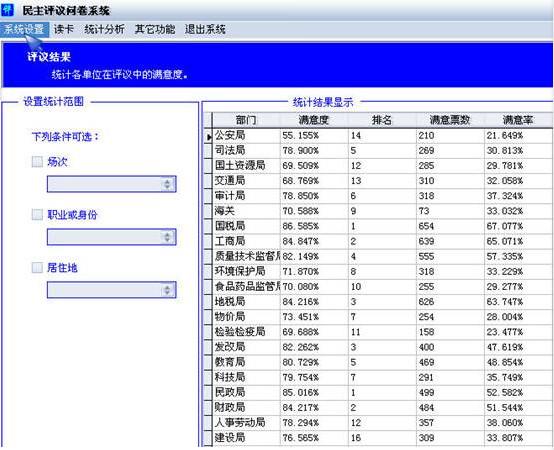Select the 地税局 cell
This screenshot has height=450, width=554.
[246, 302]
